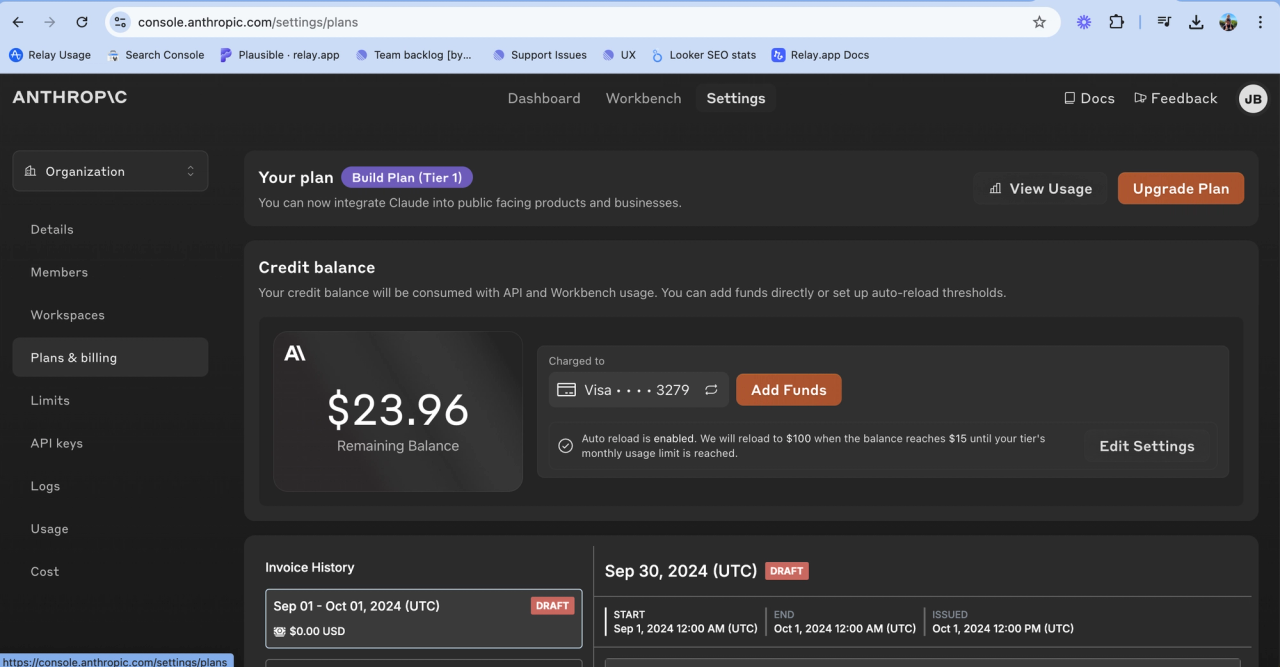This screenshot has width=1280, height=667.
Task: Open site information icon in address bar
Action: click(120, 22)
